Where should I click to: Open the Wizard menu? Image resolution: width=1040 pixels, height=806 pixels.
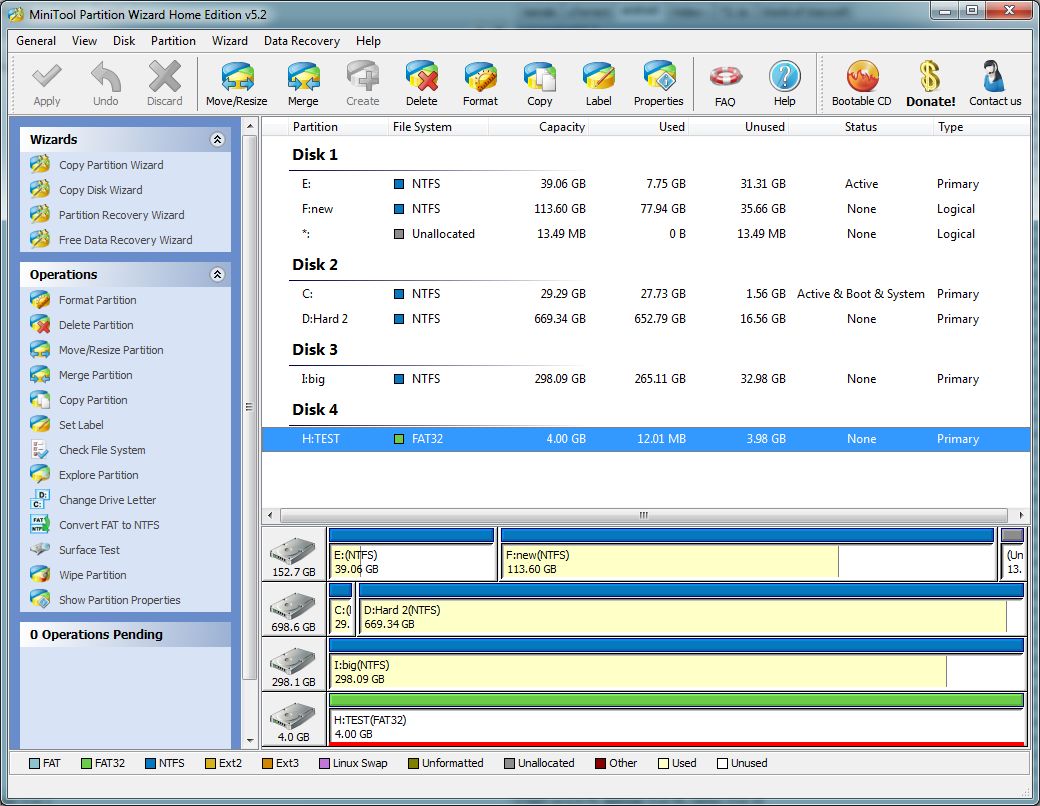tap(229, 41)
